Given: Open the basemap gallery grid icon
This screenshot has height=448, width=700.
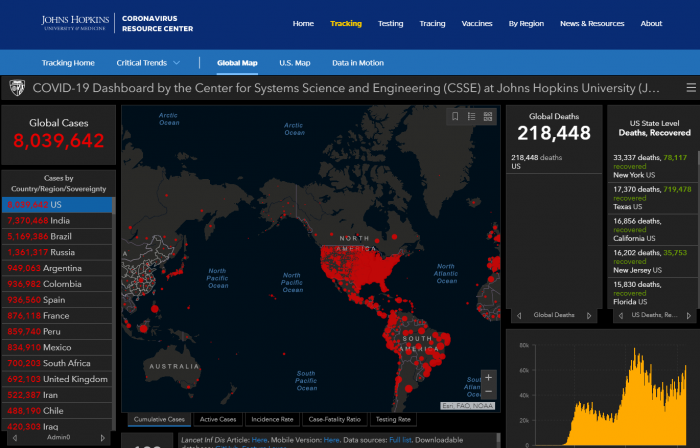Looking at the screenshot, I should click(x=488, y=116).
